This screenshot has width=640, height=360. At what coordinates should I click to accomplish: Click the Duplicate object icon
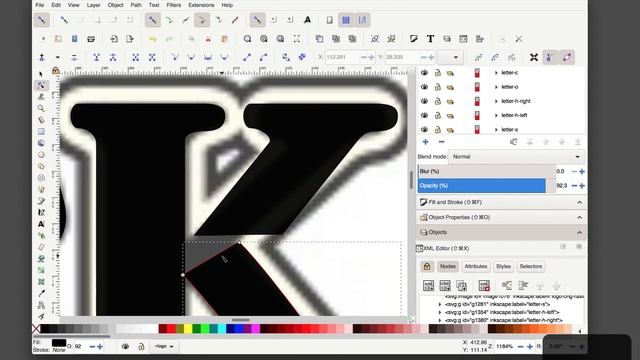(x=320, y=39)
